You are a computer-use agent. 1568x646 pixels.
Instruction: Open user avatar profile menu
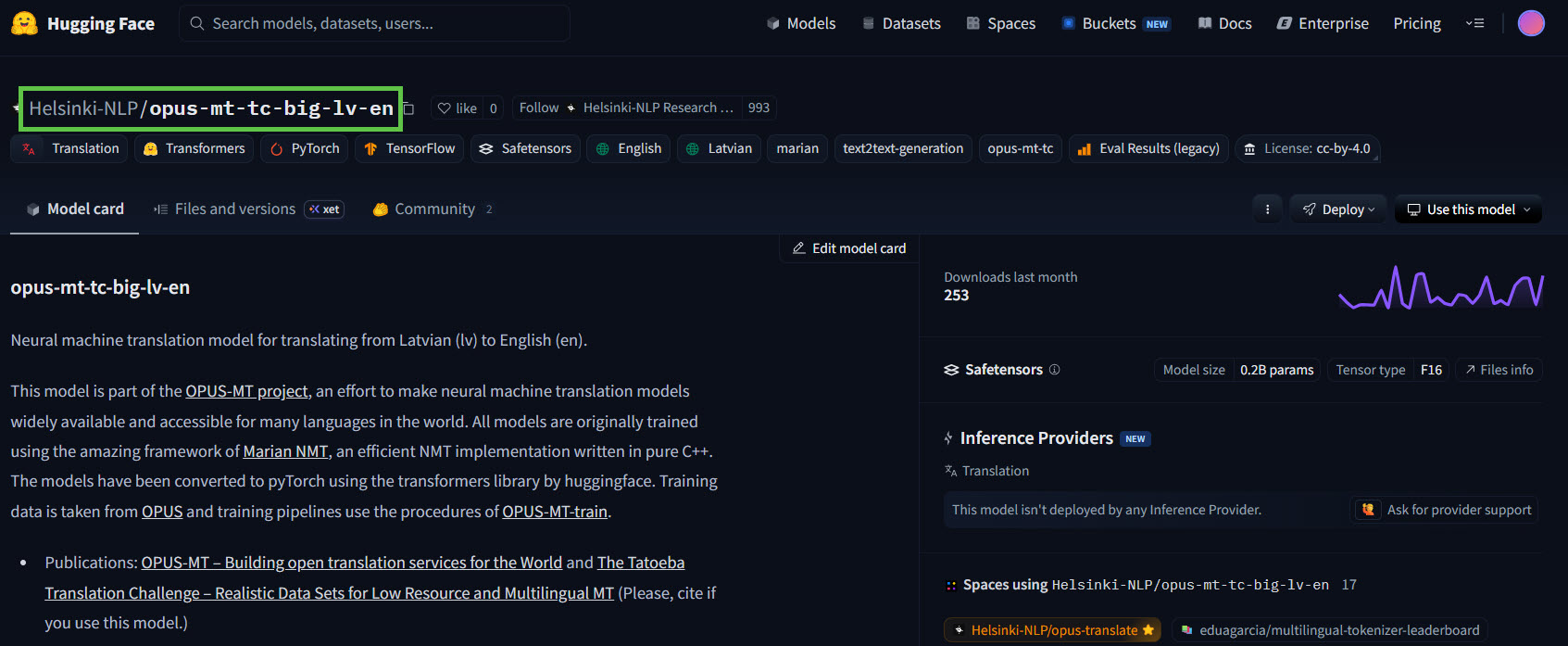pos(1531,23)
